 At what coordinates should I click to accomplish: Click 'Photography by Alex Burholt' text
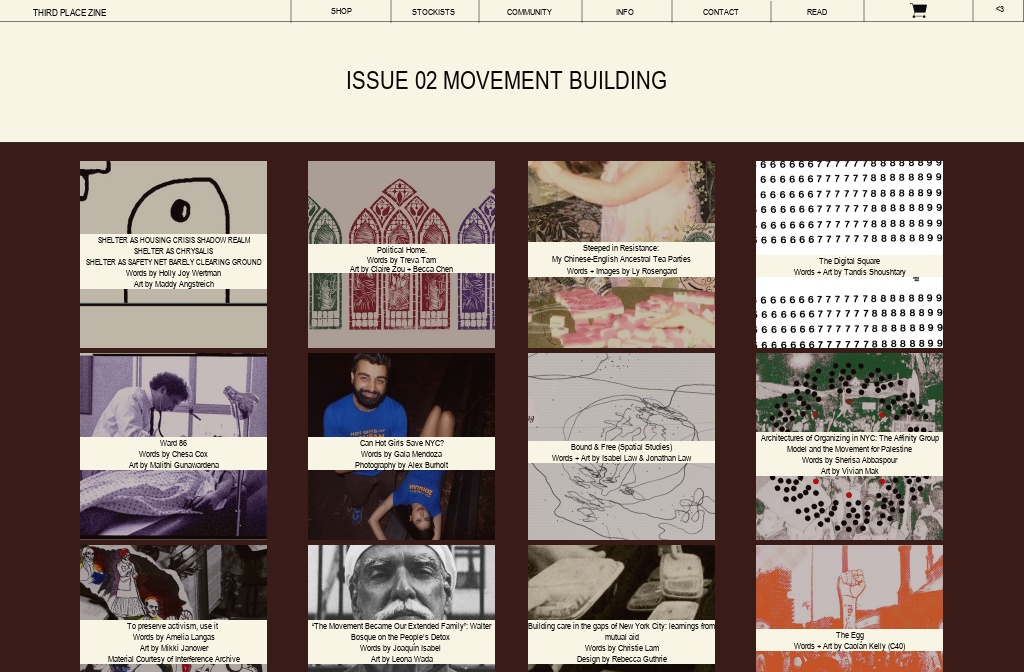401,465
